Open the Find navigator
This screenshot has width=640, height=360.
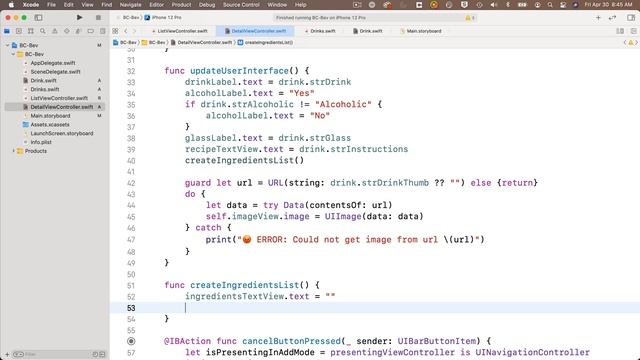click(x=42, y=31)
